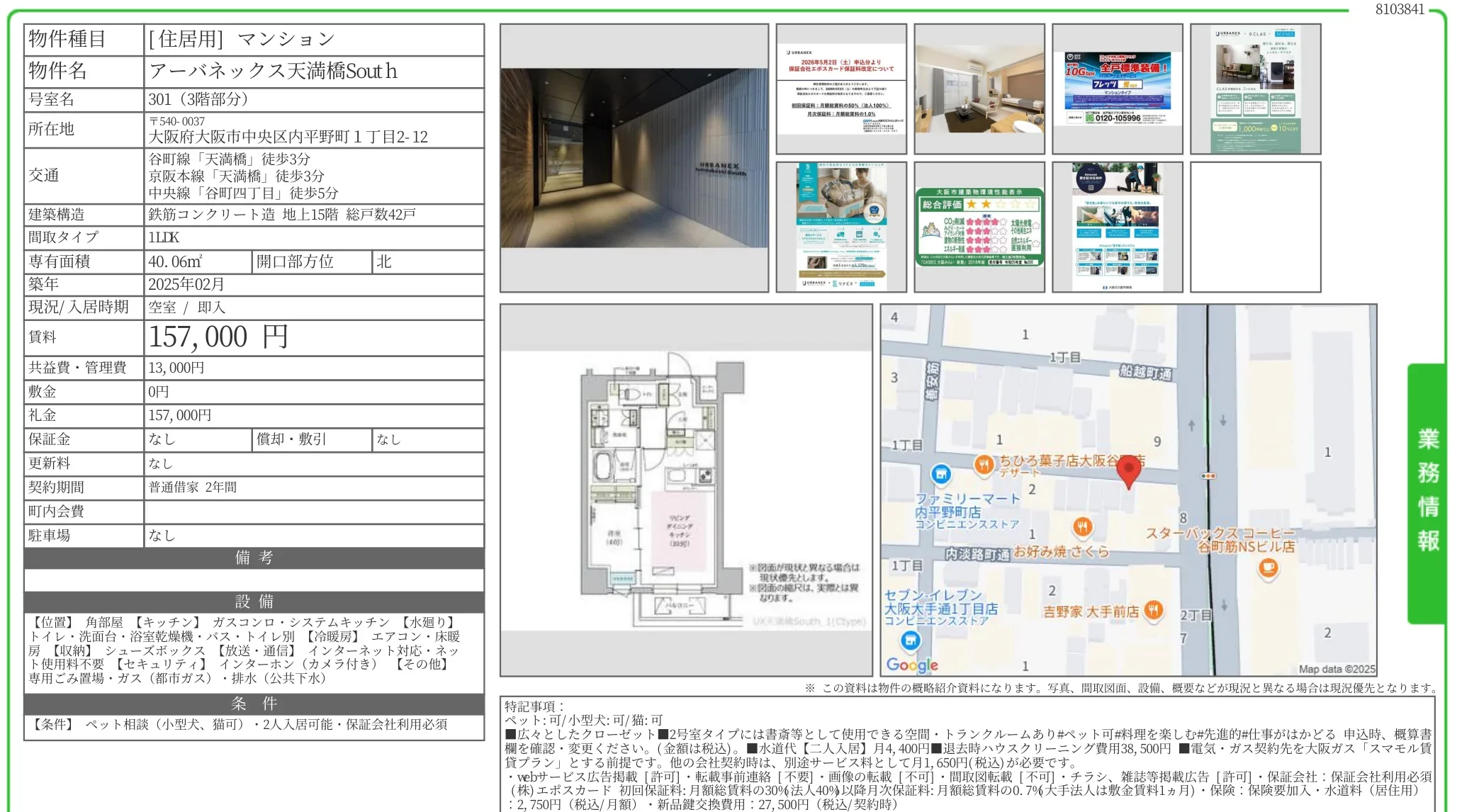Click 中央線「谷町四丁目」徒歩5分 access line

click(x=243, y=193)
